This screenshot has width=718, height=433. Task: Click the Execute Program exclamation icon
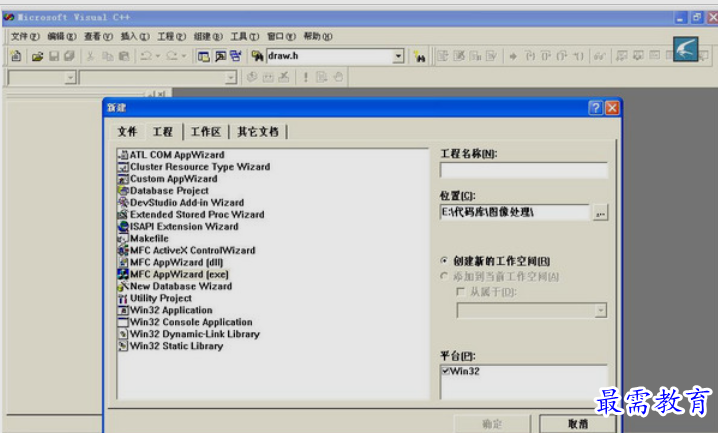(305, 77)
